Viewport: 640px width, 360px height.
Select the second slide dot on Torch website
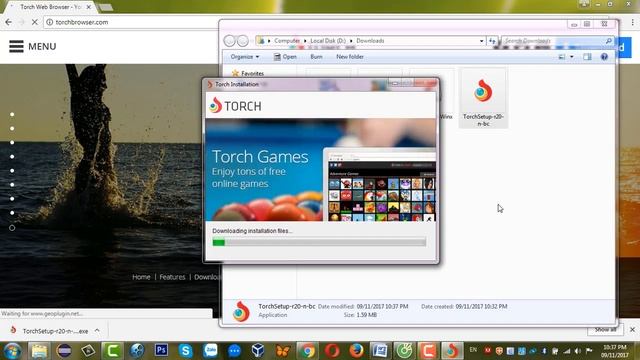coord(12,128)
